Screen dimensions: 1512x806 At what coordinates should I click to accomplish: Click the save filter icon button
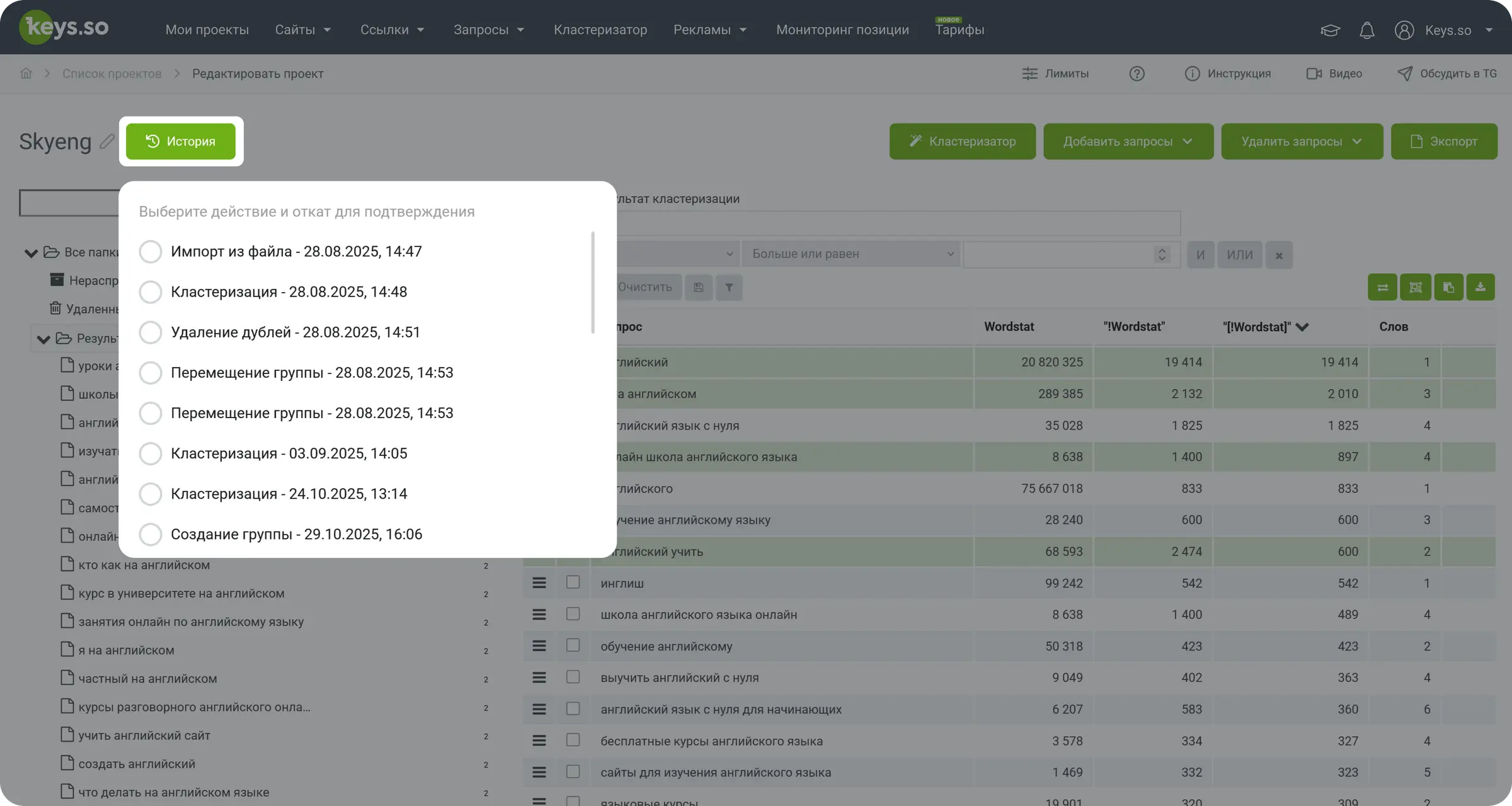[699, 288]
